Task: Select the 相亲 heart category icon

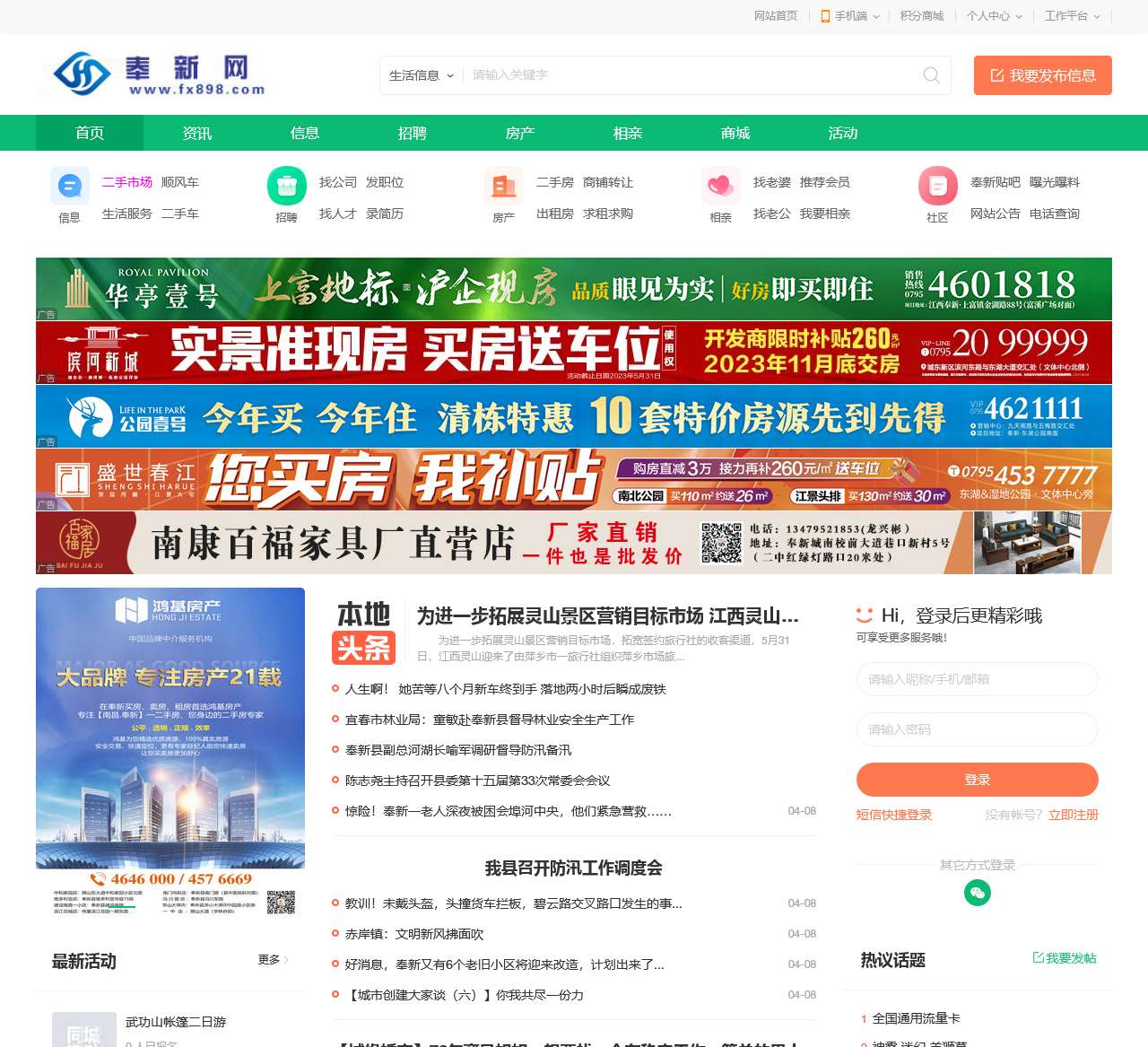Action: click(720, 186)
